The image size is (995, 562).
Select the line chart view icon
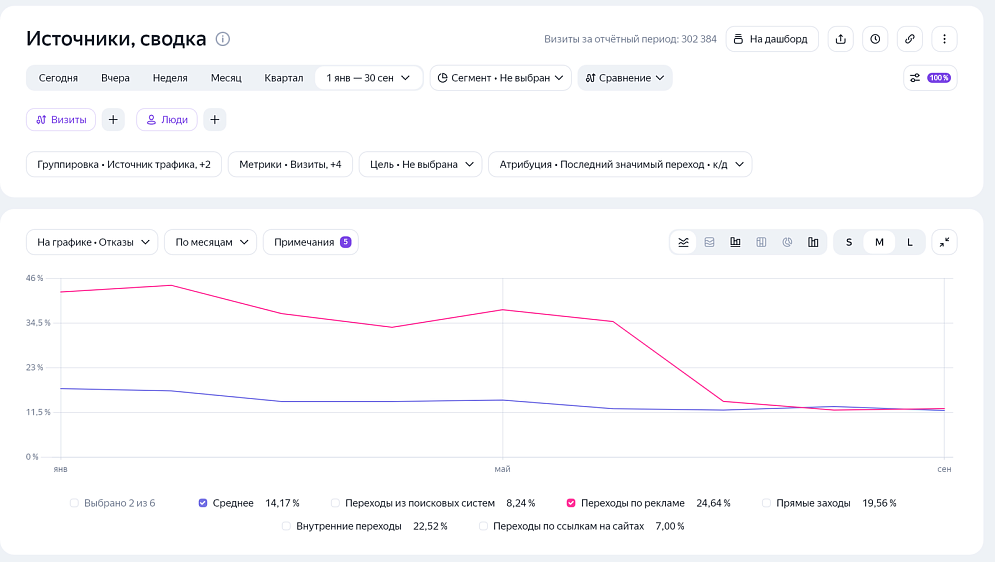click(683, 242)
